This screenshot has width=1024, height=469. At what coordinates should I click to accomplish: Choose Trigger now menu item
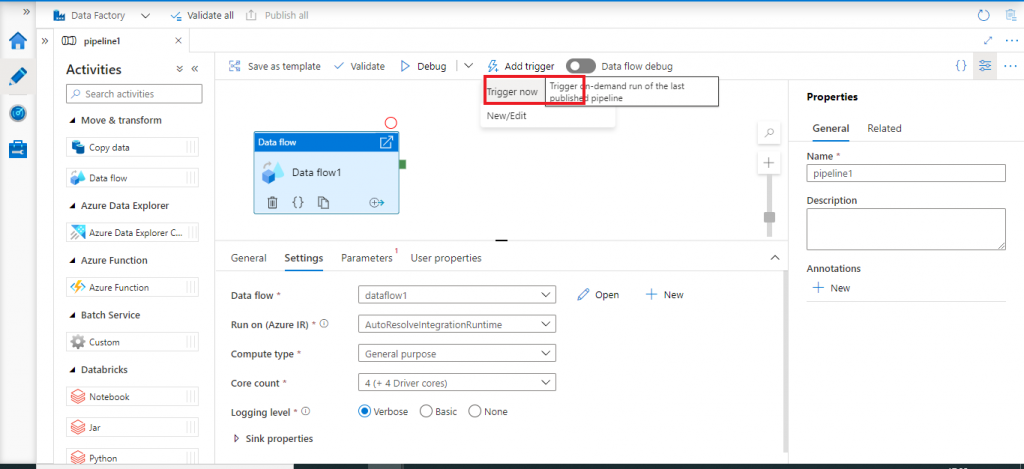pyautogui.click(x=513, y=92)
